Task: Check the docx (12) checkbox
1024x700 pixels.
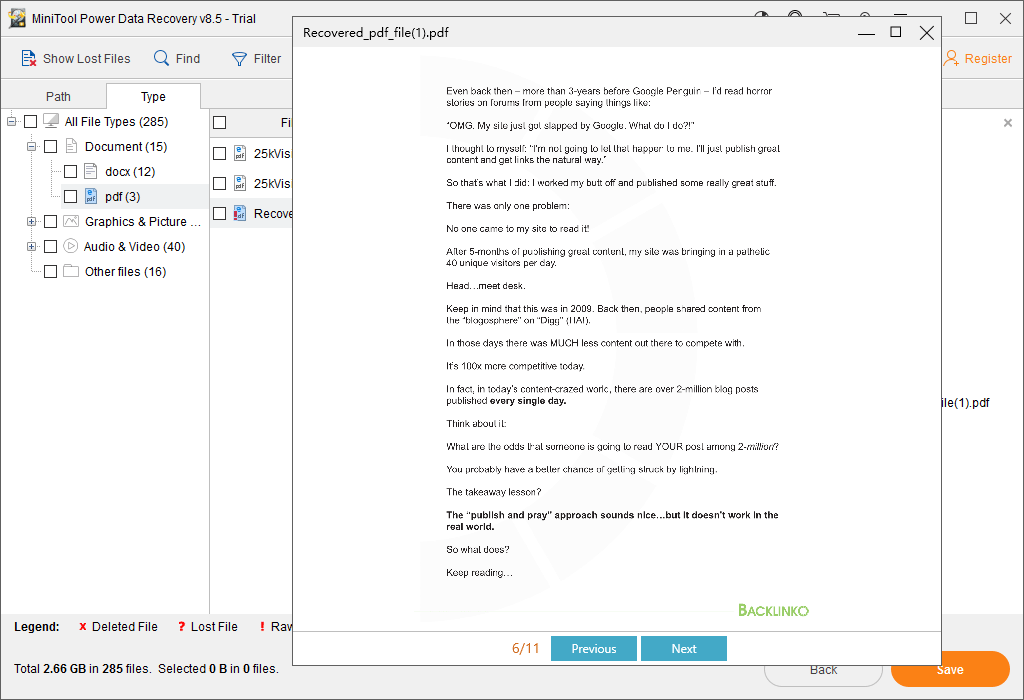Action: point(71,172)
